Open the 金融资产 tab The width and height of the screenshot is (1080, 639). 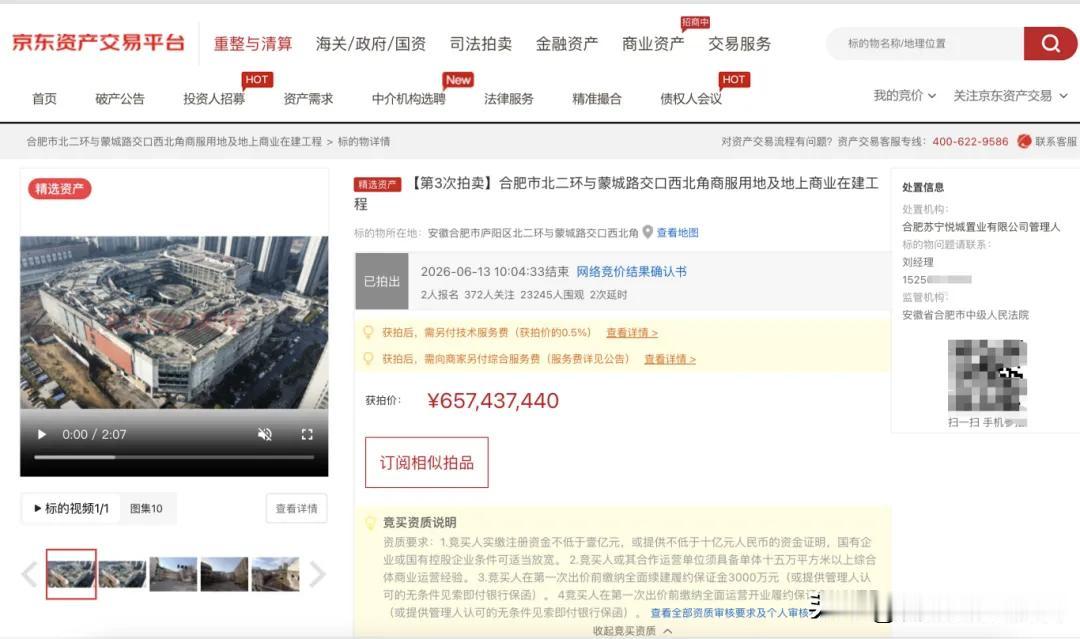(567, 44)
